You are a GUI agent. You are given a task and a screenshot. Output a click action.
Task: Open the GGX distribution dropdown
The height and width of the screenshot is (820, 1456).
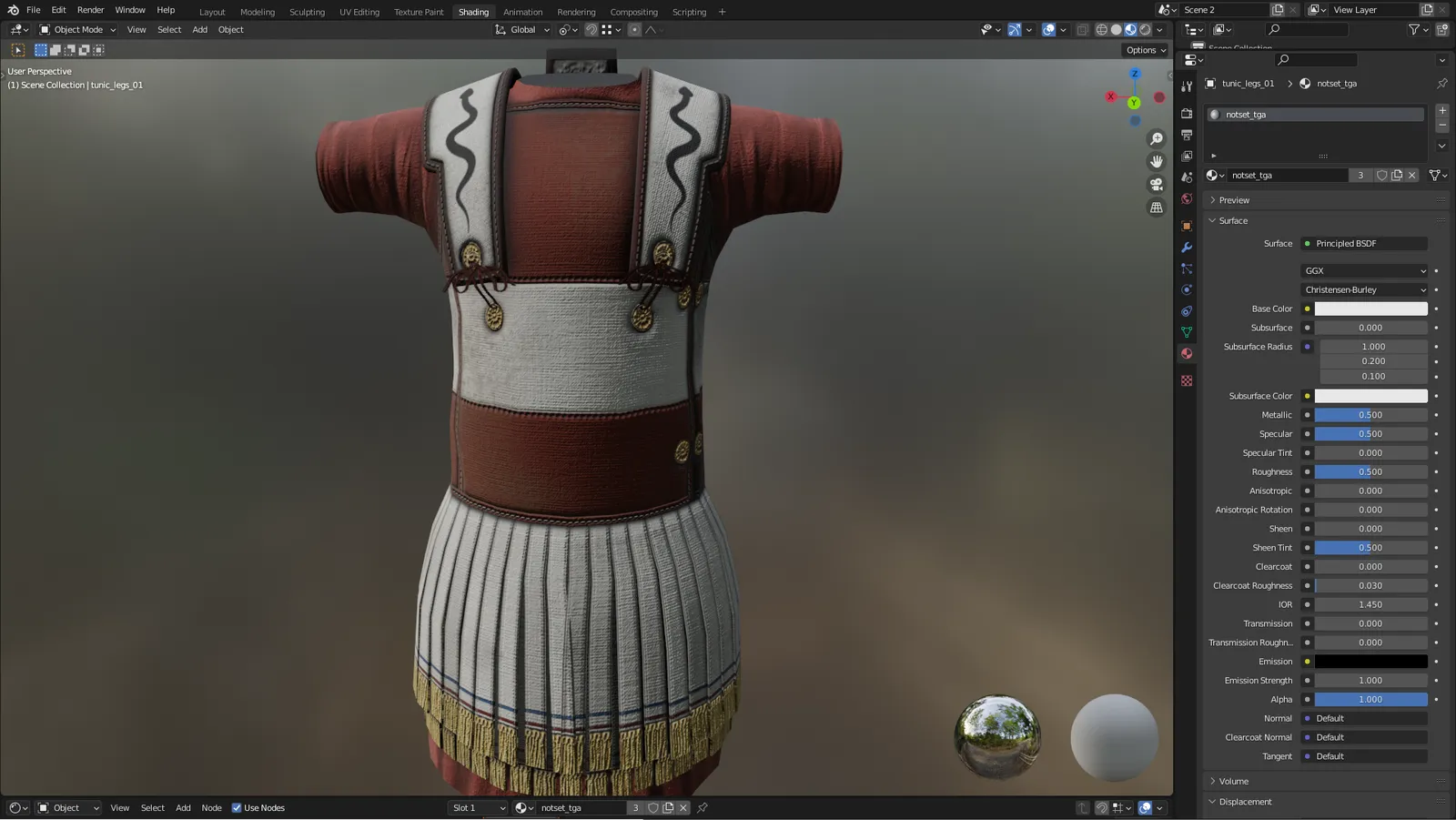[1364, 270]
